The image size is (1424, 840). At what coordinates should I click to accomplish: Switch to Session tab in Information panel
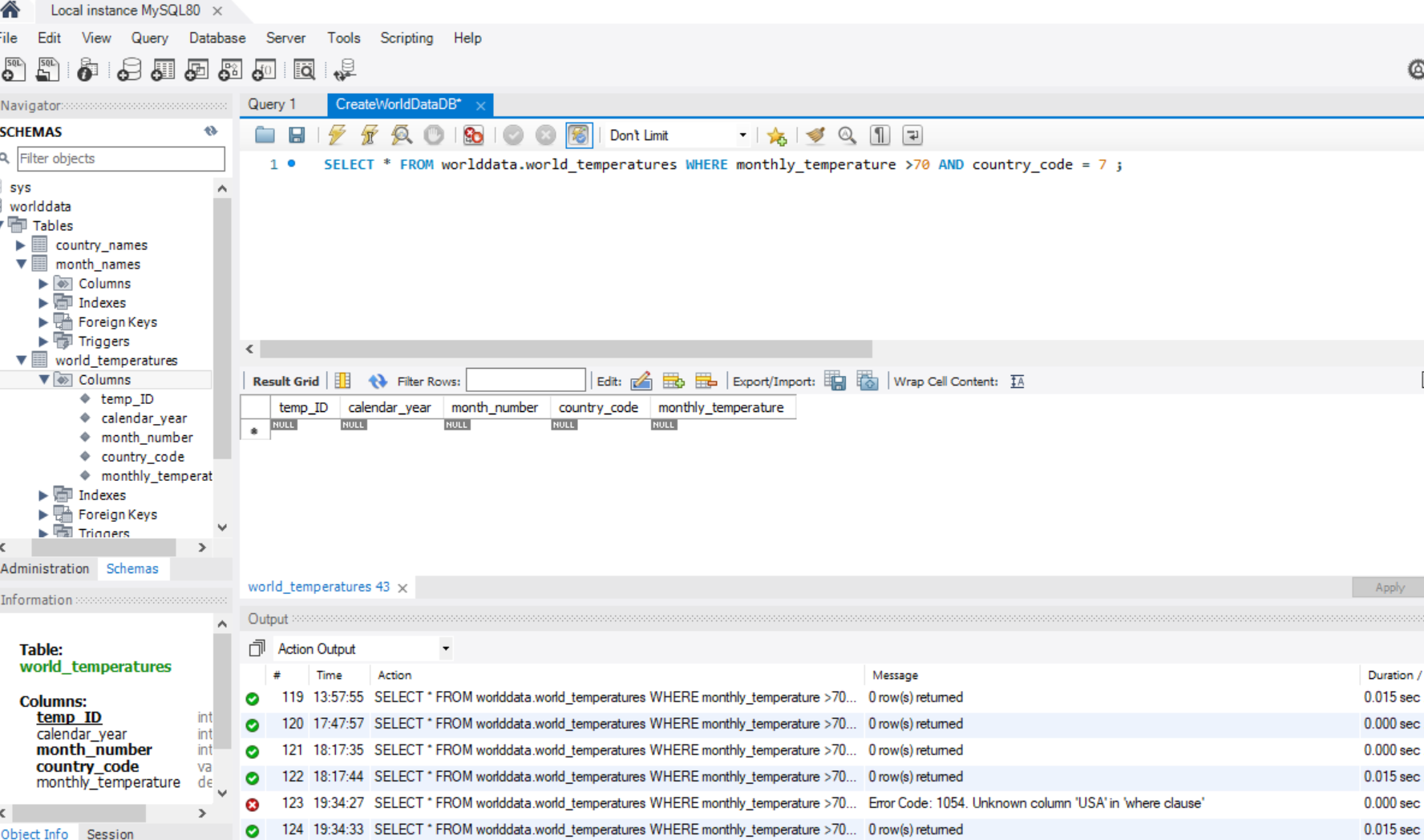[110, 834]
